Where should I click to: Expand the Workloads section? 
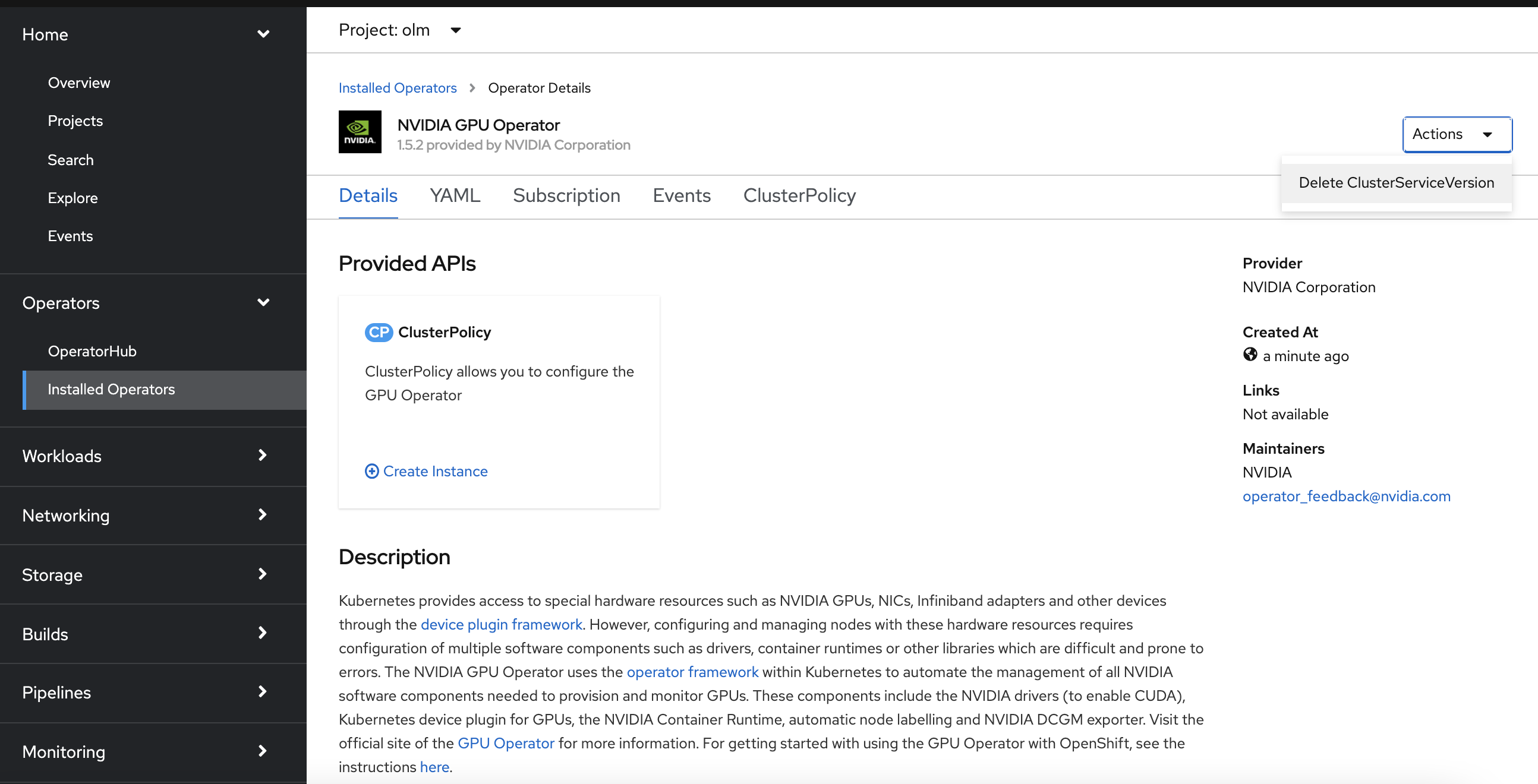[x=262, y=455]
